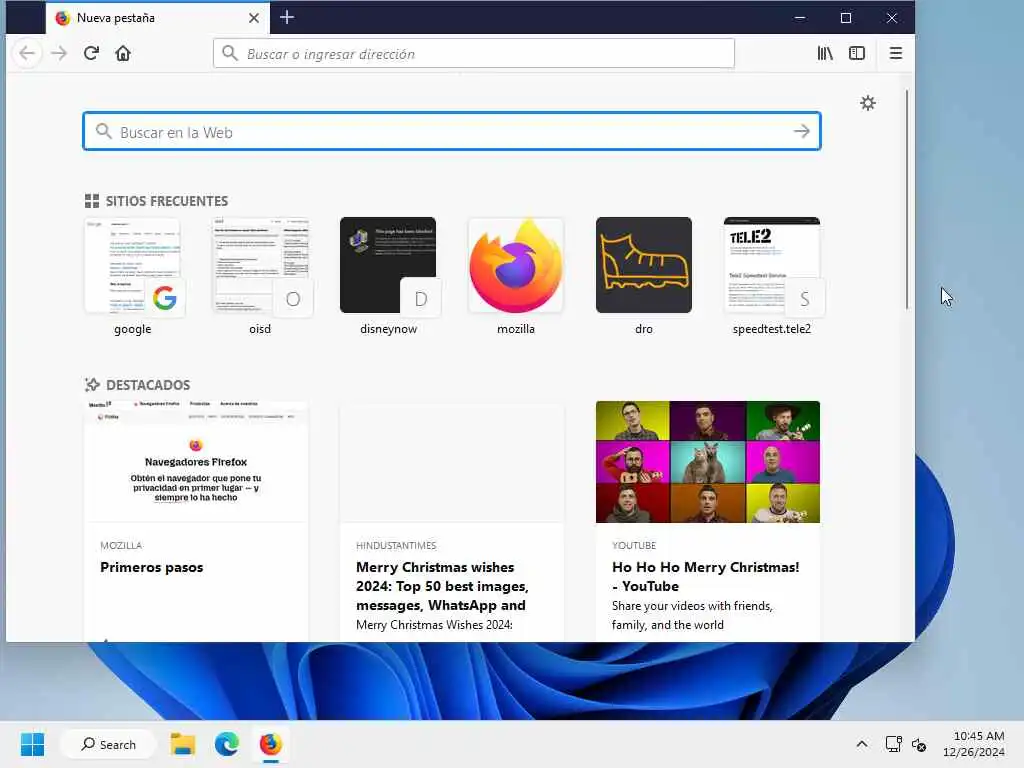Click the arrow to submit web search
Screen dimensions: 1024x768
click(801, 131)
